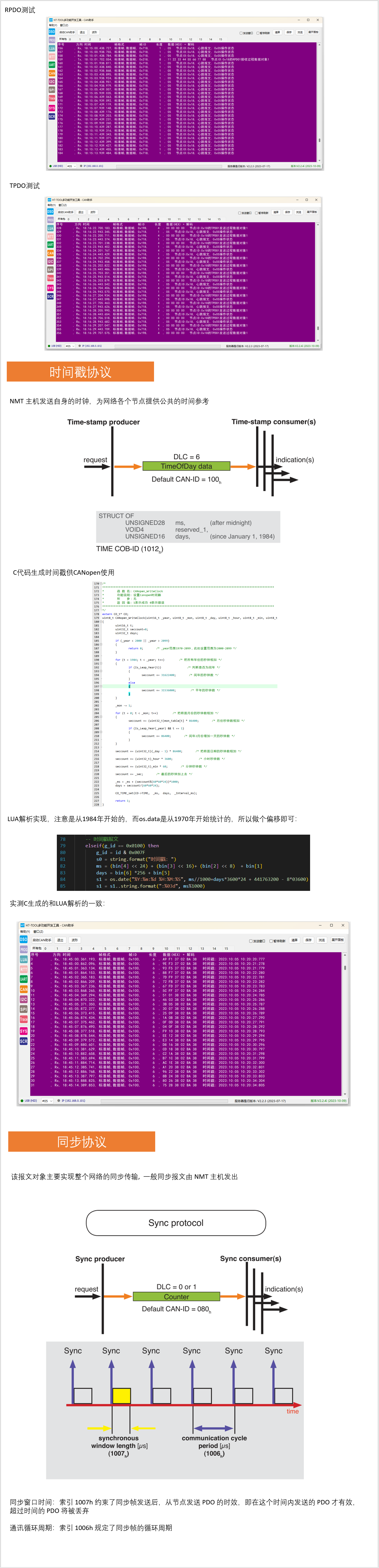Open I2C tool in RPDO test window
The image size is (379, 1568).
[x=52, y=82]
